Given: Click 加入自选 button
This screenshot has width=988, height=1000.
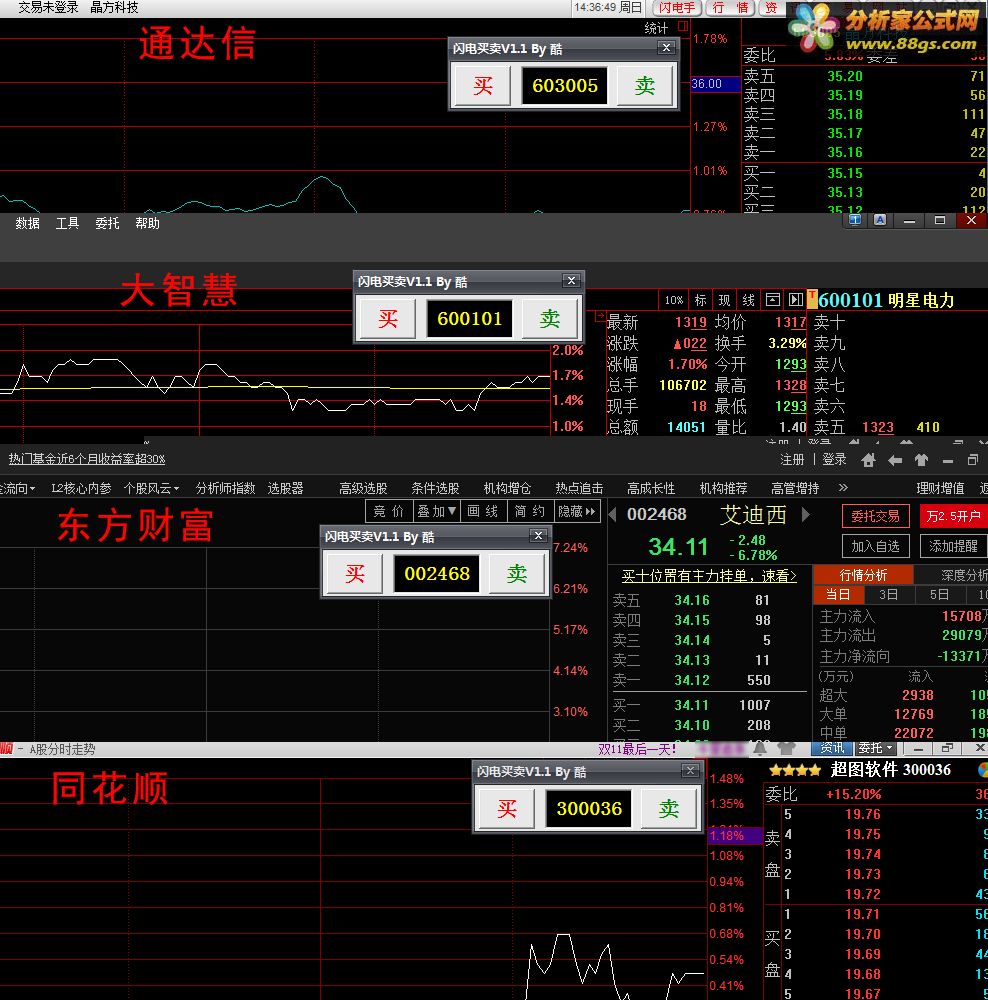Looking at the screenshot, I should click(875, 547).
